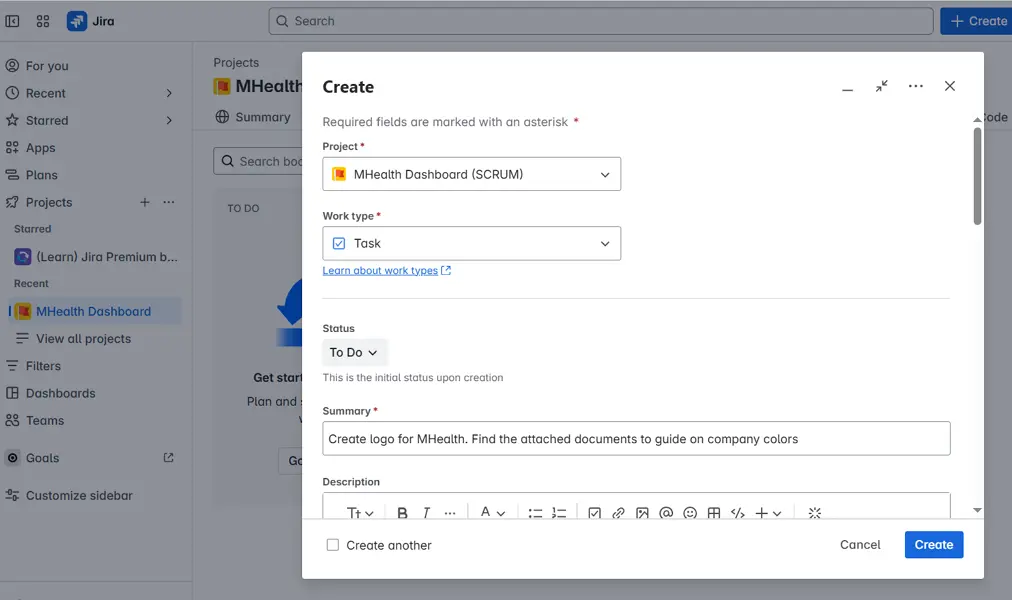
Task: Click into the Summary text field
Action: [x=636, y=439]
